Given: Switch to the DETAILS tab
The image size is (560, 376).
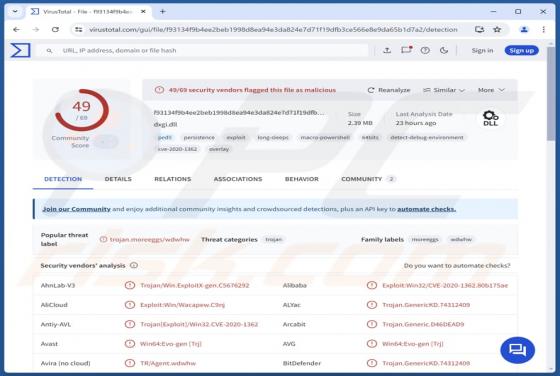Looking at the screenshot, I should pyautogui.click(x=118, y=179).
